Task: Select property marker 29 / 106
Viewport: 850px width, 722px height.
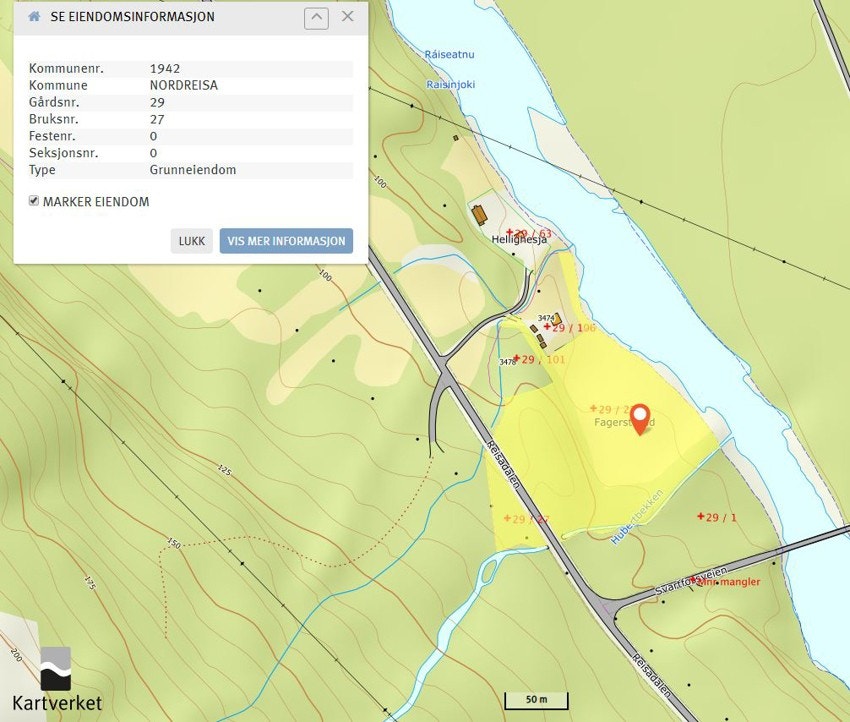Action: (569, 327)
